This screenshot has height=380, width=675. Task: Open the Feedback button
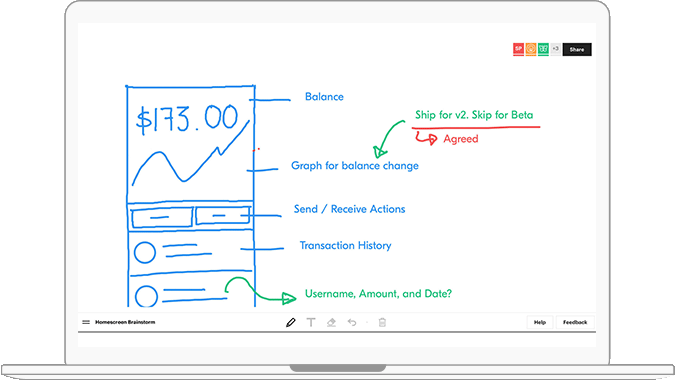pos(575,322)
